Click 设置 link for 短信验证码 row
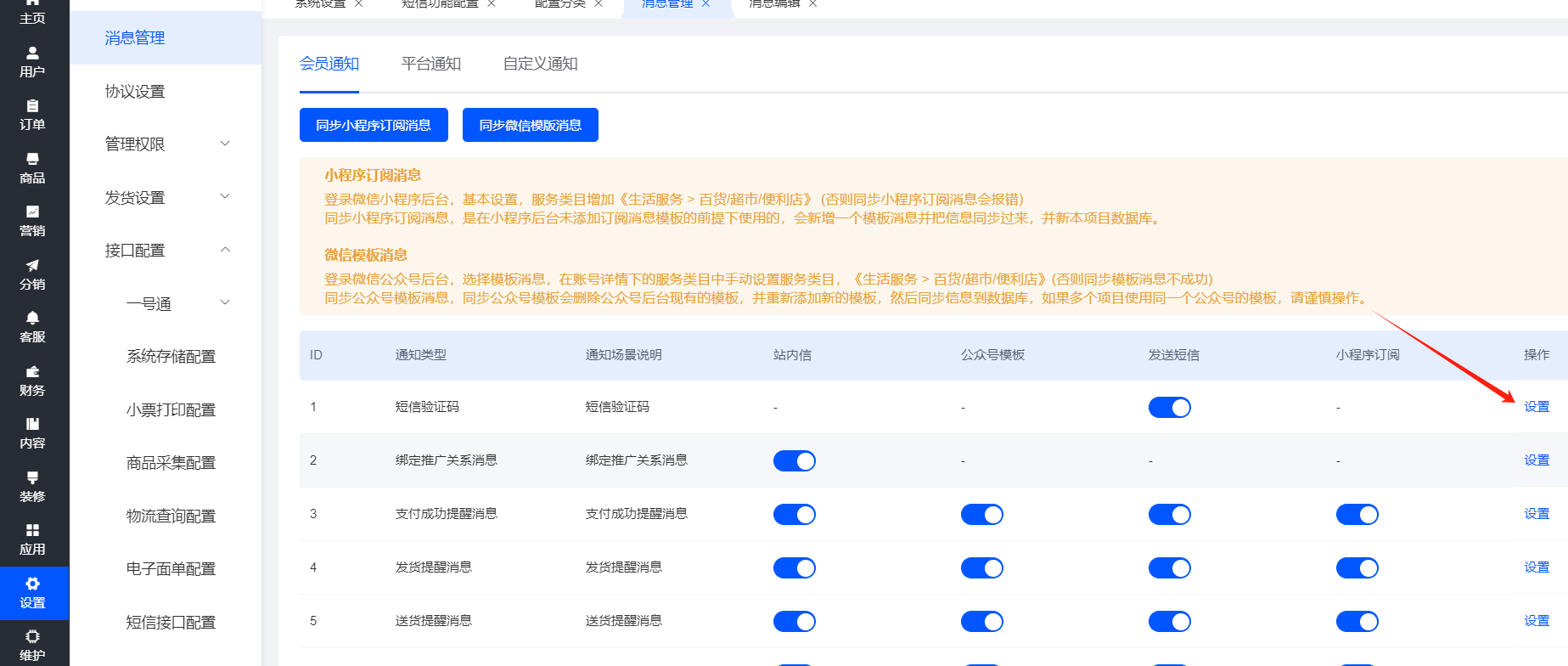The image size is (1568, 666). coord(1536,407)
